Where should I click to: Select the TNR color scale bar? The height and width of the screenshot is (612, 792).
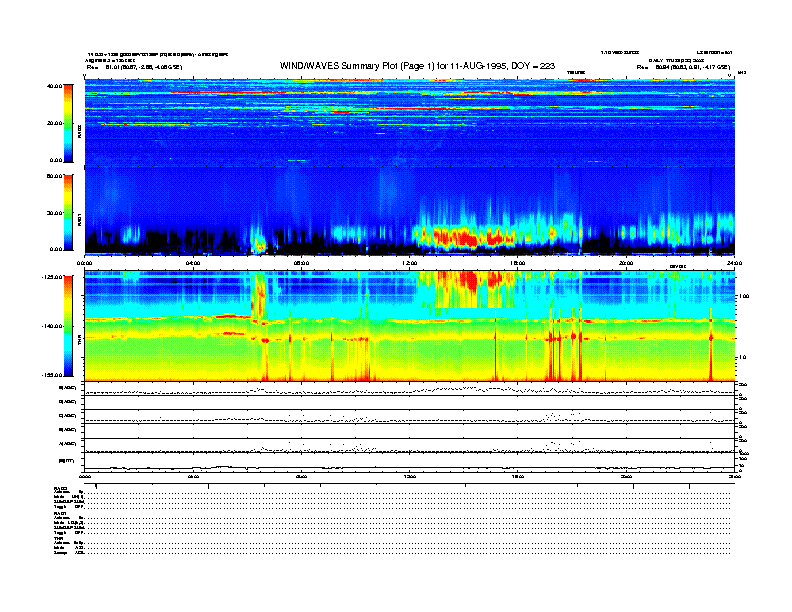click(68, 326)
